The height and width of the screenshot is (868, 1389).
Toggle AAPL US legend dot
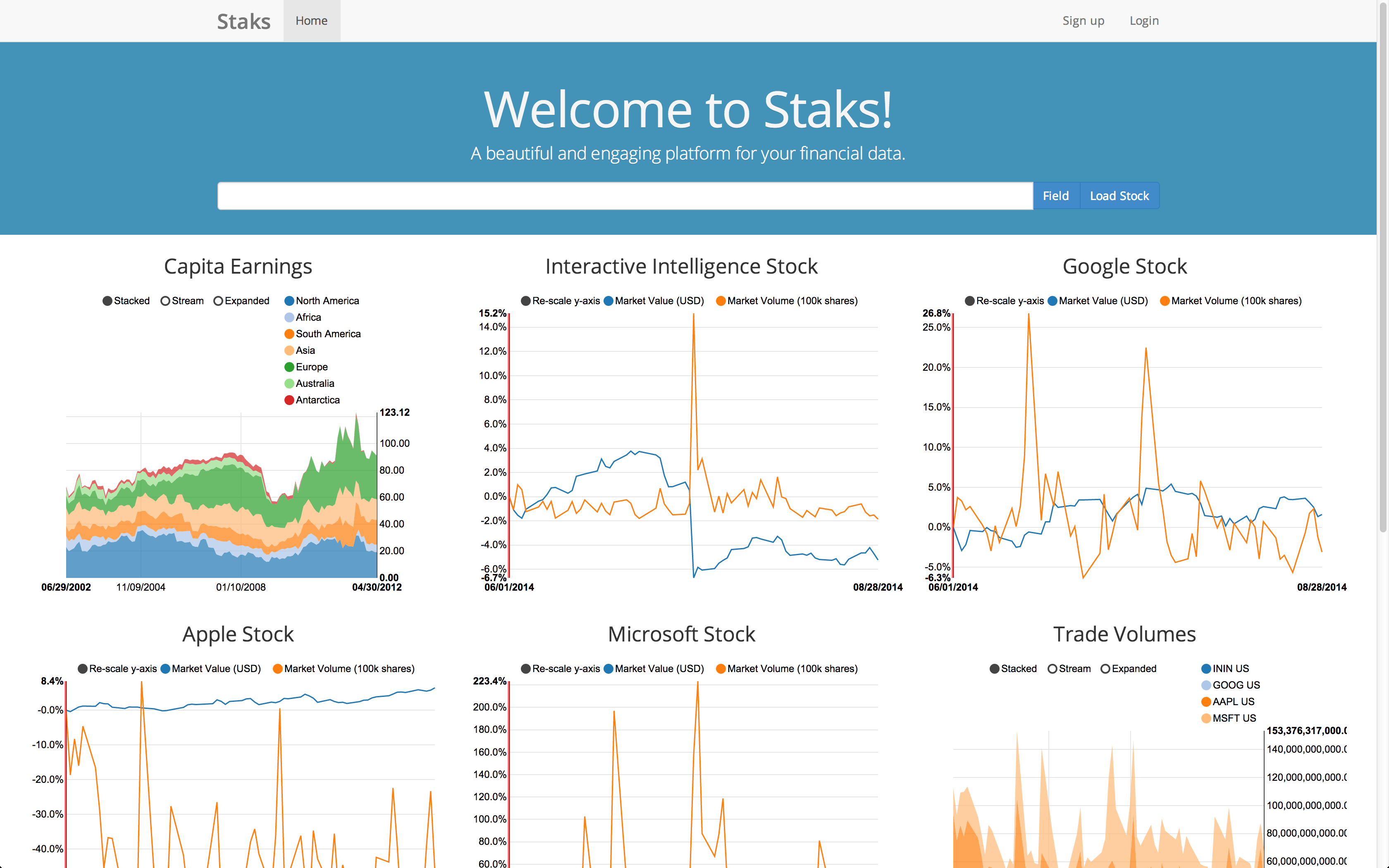tap(1206, 701)
